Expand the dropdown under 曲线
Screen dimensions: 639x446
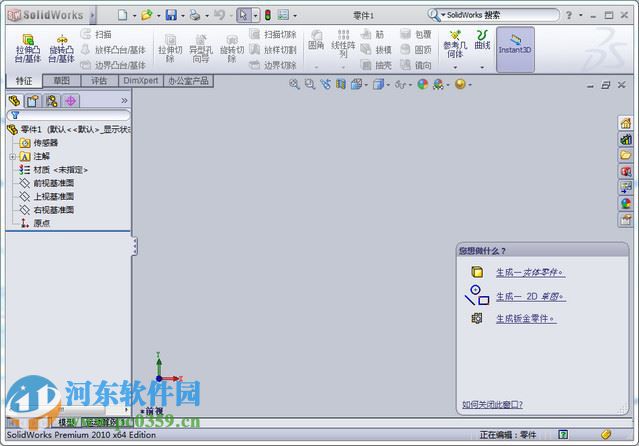(482, 67)
